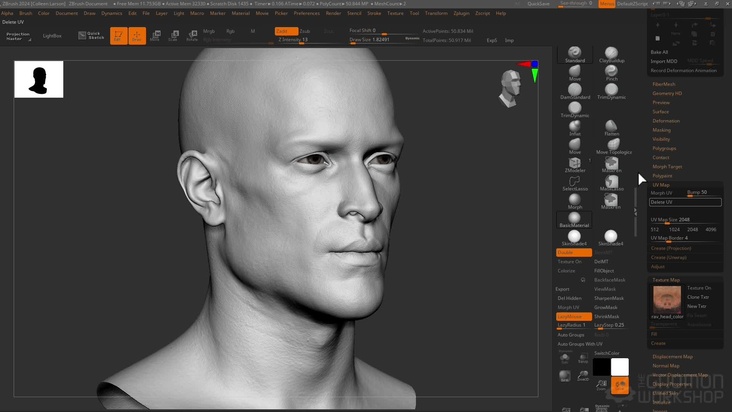
Task: Expand the Masking subpalette
Action: [x=662, y=130]
